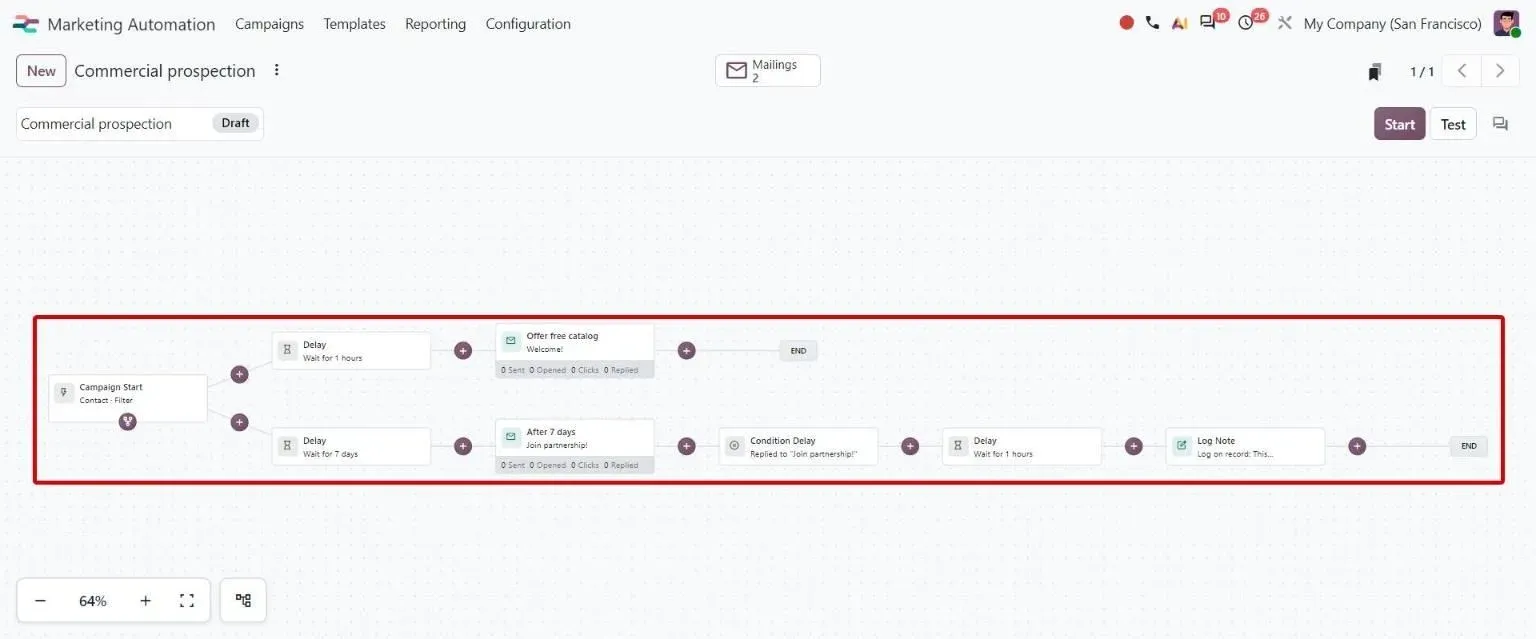Open activities clock icon with badge 26
Screen dimensions: 1536x639
click(1245, 23)
